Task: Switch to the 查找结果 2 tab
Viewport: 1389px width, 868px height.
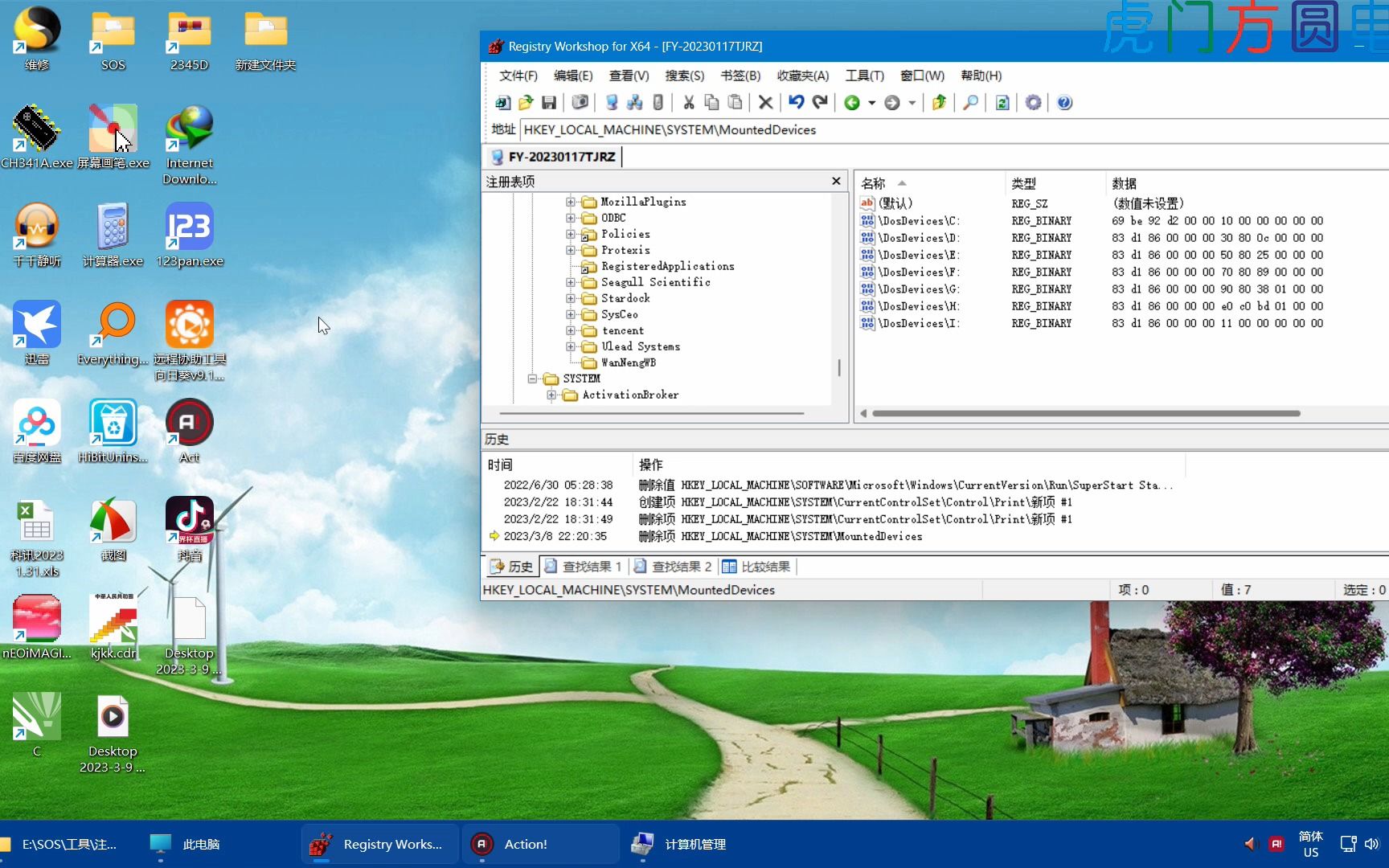Action: pos(673,567)
